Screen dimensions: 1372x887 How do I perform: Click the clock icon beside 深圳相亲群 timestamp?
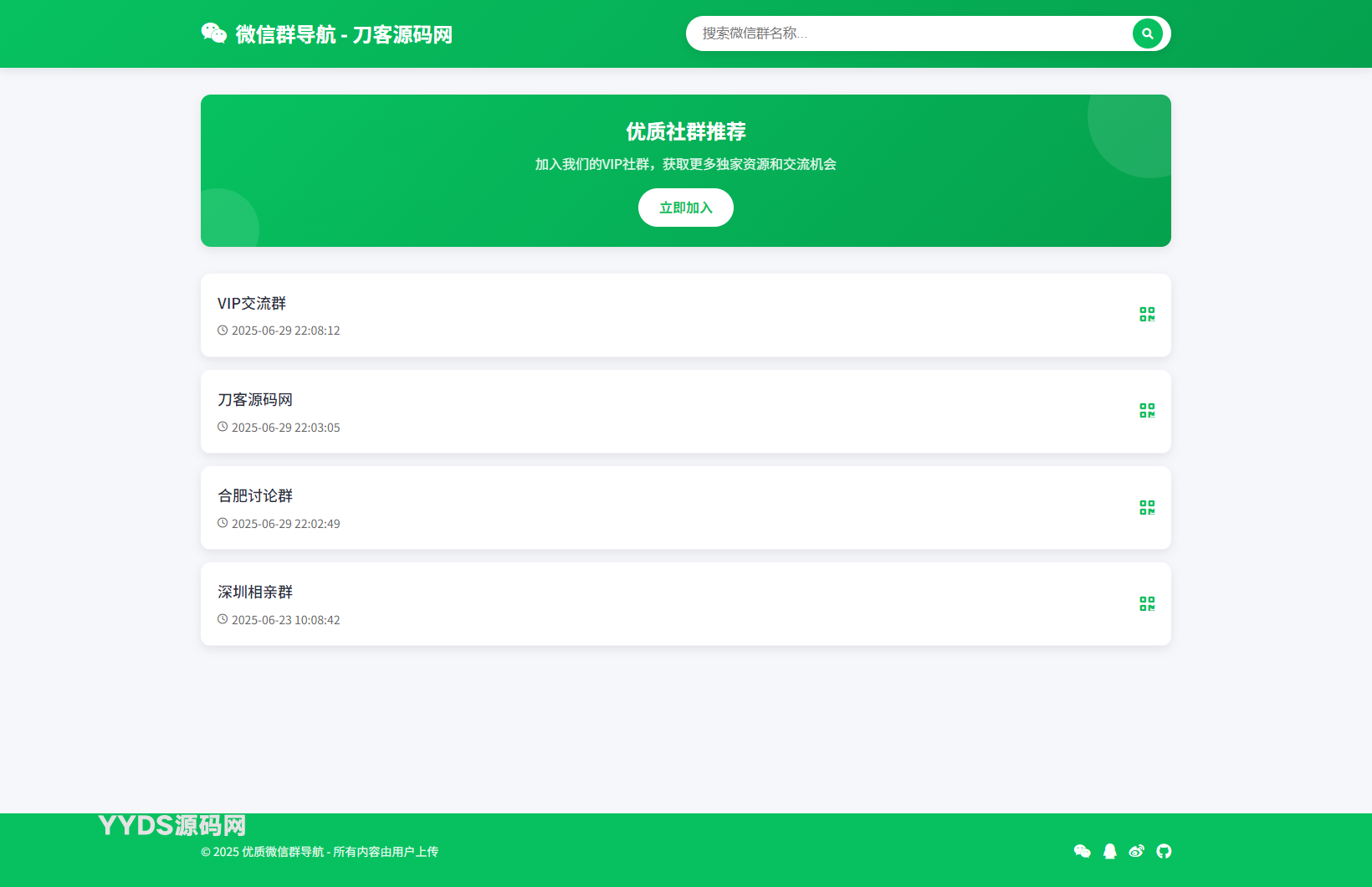(x=222, y=619)
